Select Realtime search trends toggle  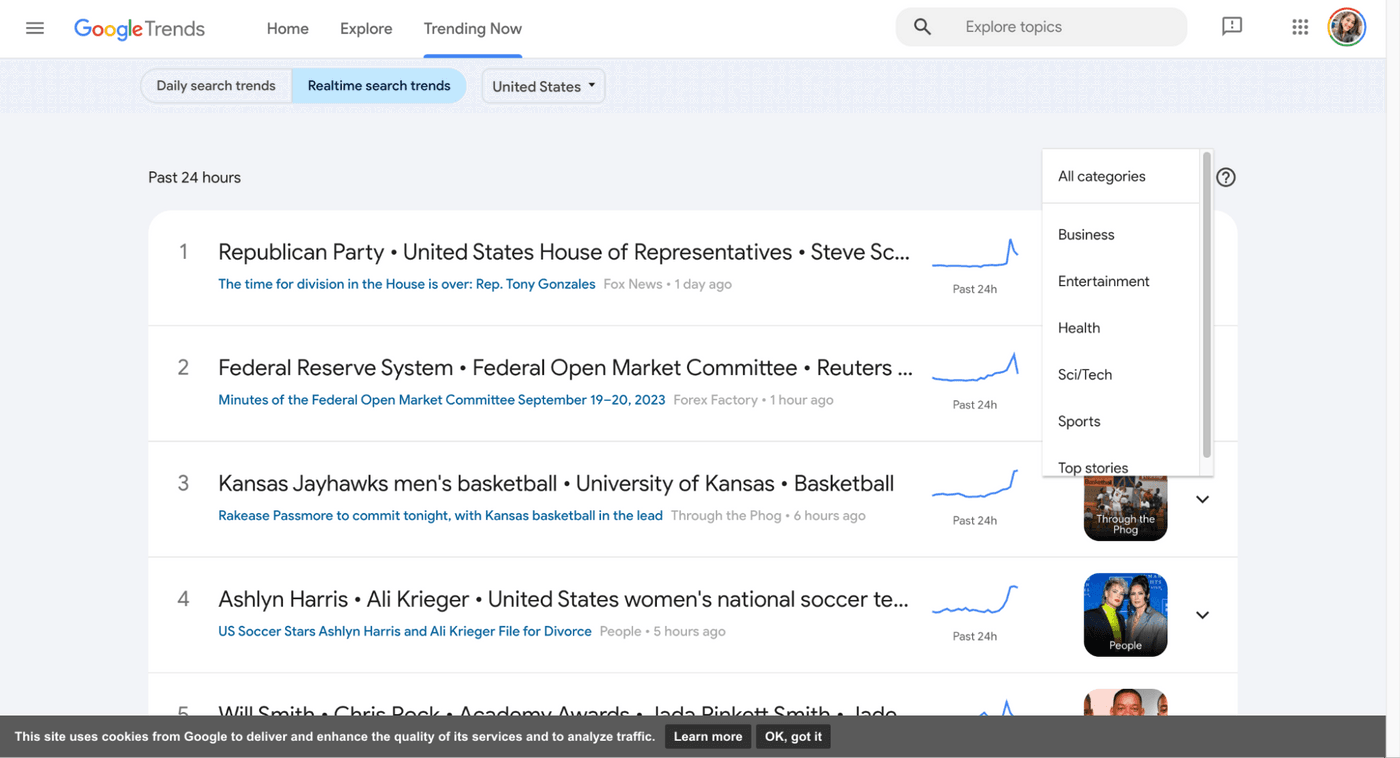coord(379,86)
